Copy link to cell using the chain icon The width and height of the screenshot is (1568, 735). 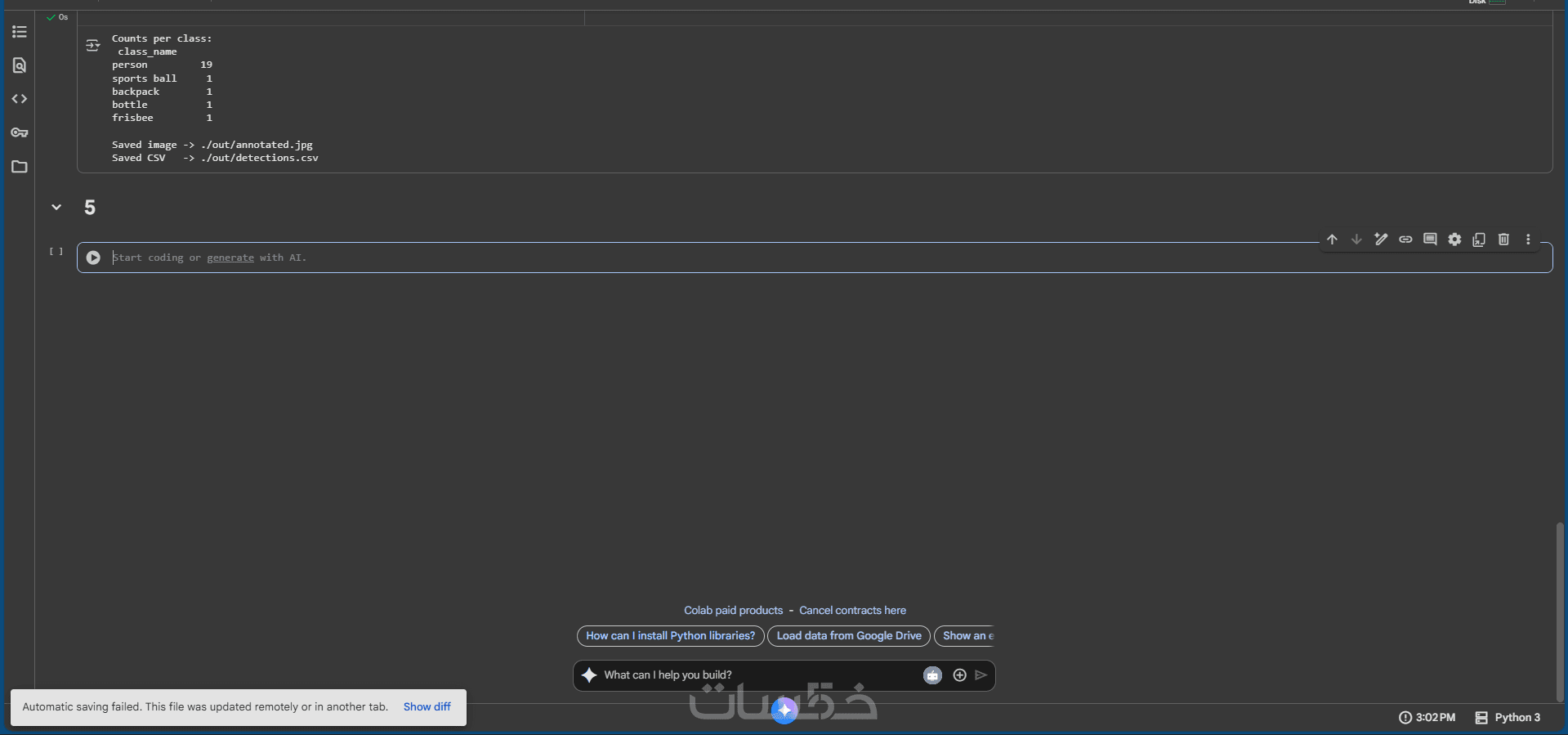click(1405, 240)
